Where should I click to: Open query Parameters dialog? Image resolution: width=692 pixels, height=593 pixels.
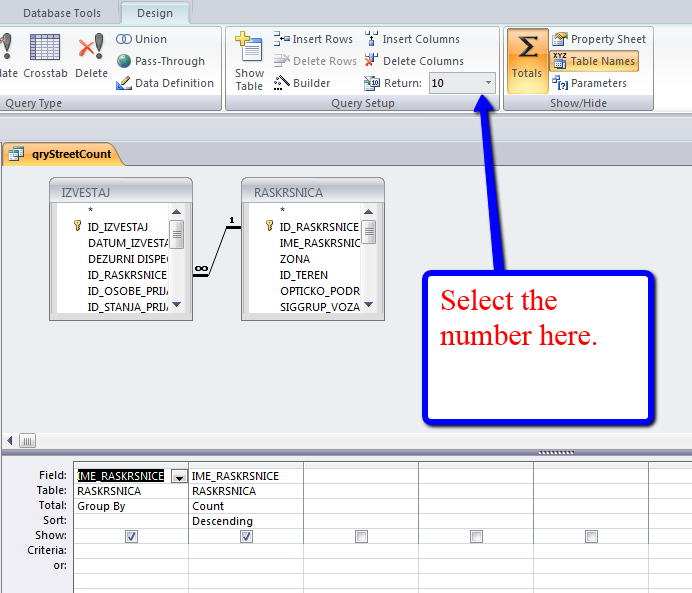coord(589,83)
